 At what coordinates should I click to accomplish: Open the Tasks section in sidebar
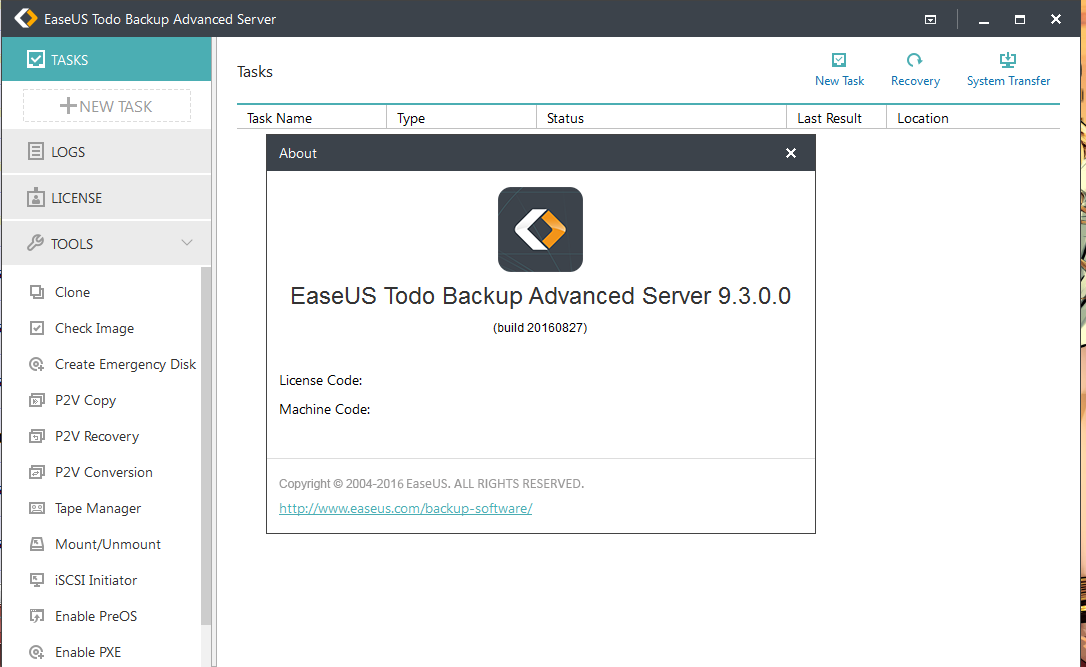tap(107, 60)
